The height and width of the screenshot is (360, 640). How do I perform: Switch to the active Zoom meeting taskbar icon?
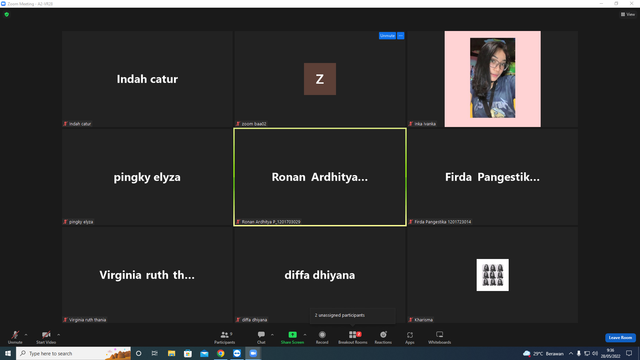point(253,353)
